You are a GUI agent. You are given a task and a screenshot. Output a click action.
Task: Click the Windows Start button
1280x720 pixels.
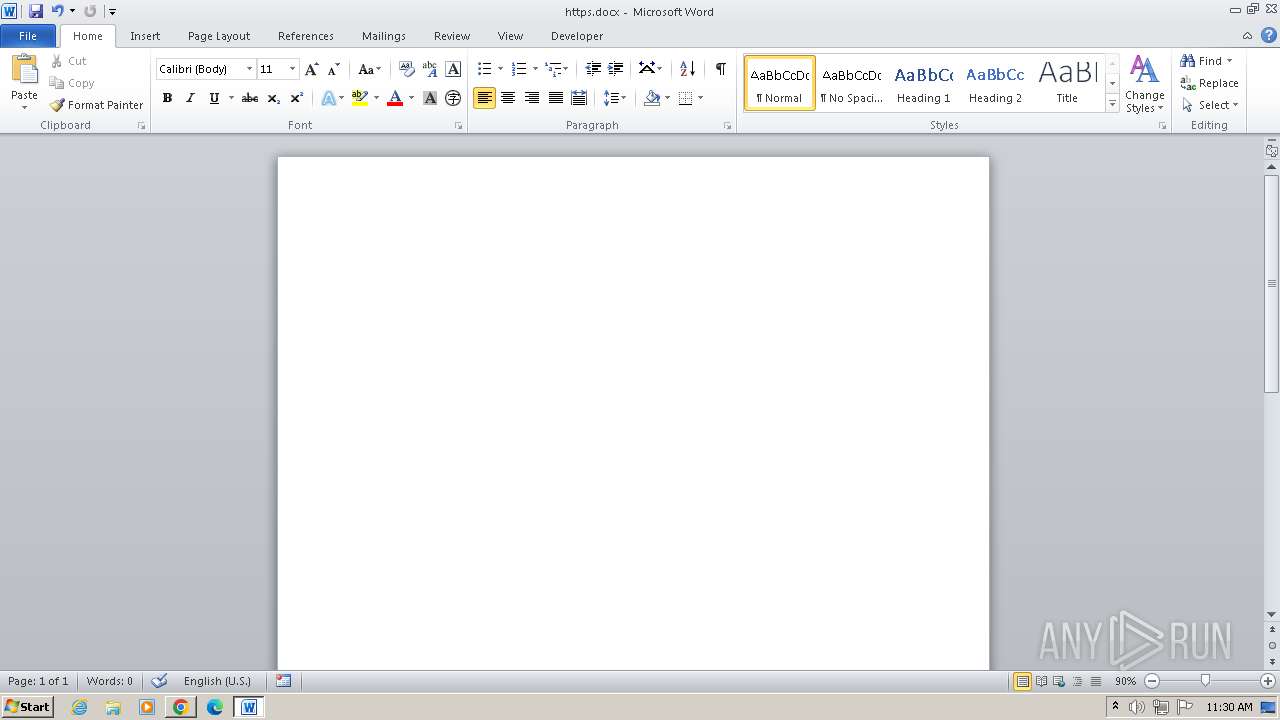27,707
